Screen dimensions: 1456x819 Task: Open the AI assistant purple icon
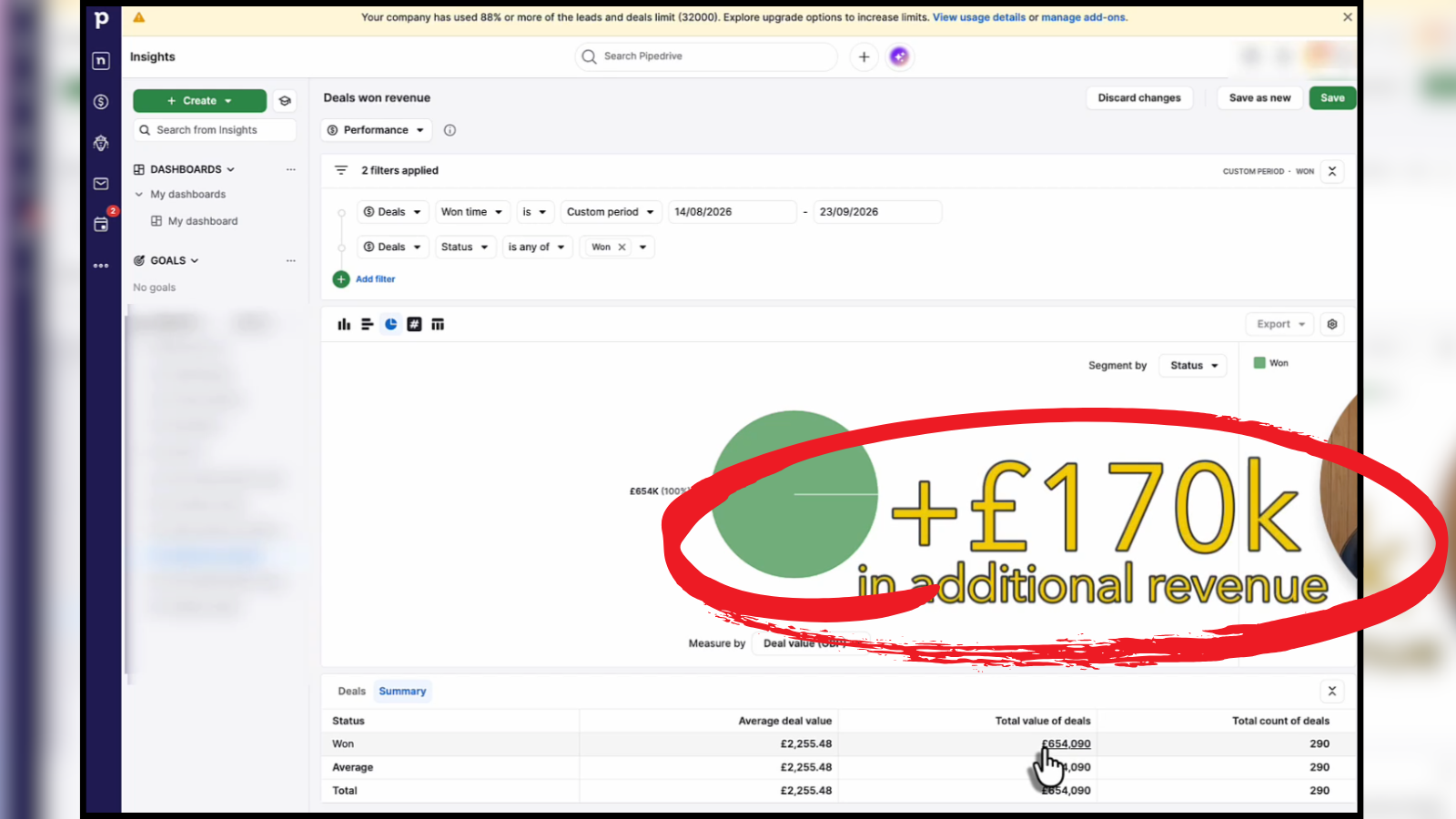[899, 56]
